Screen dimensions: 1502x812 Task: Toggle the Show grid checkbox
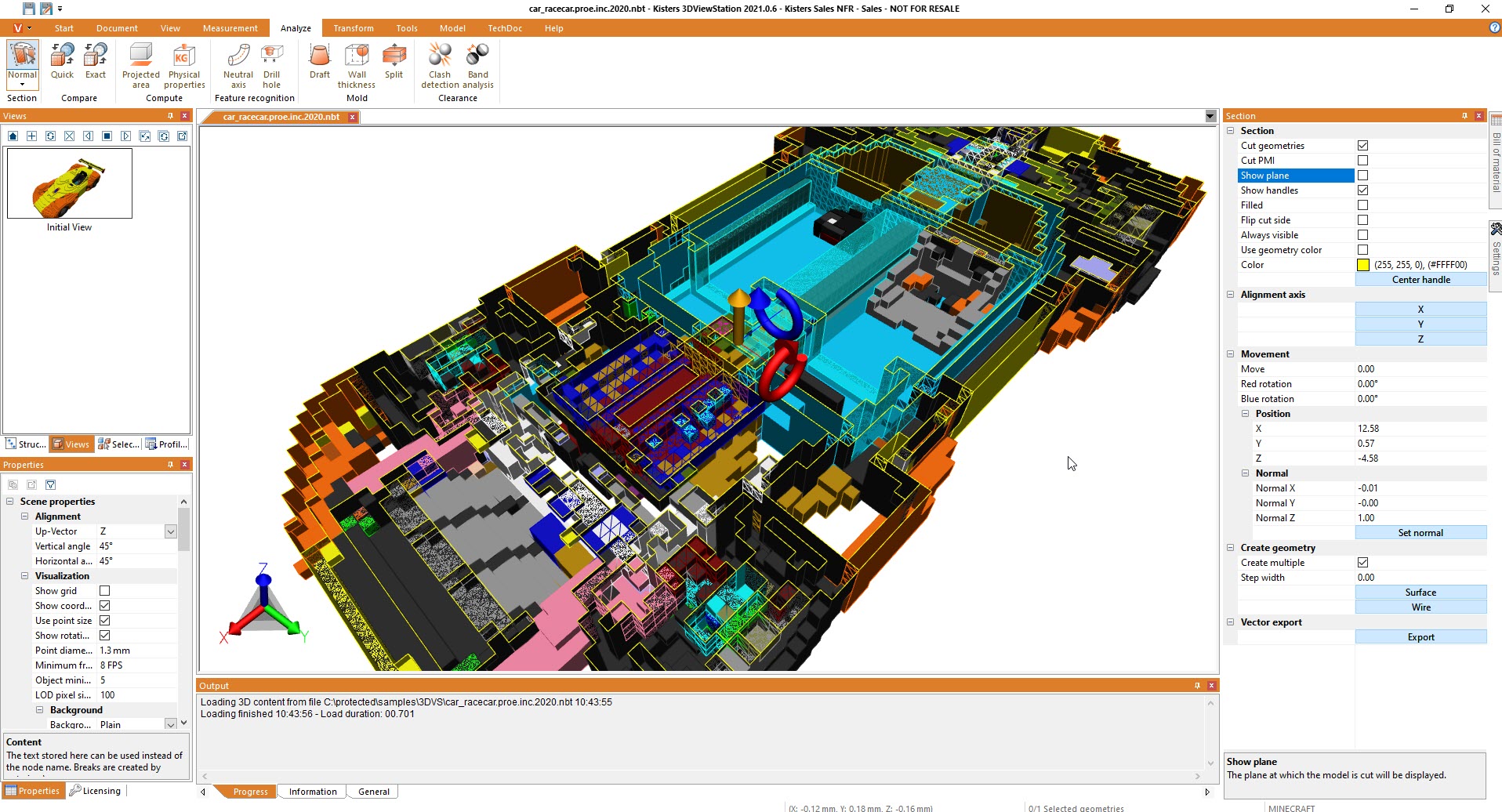coord(104,591)
